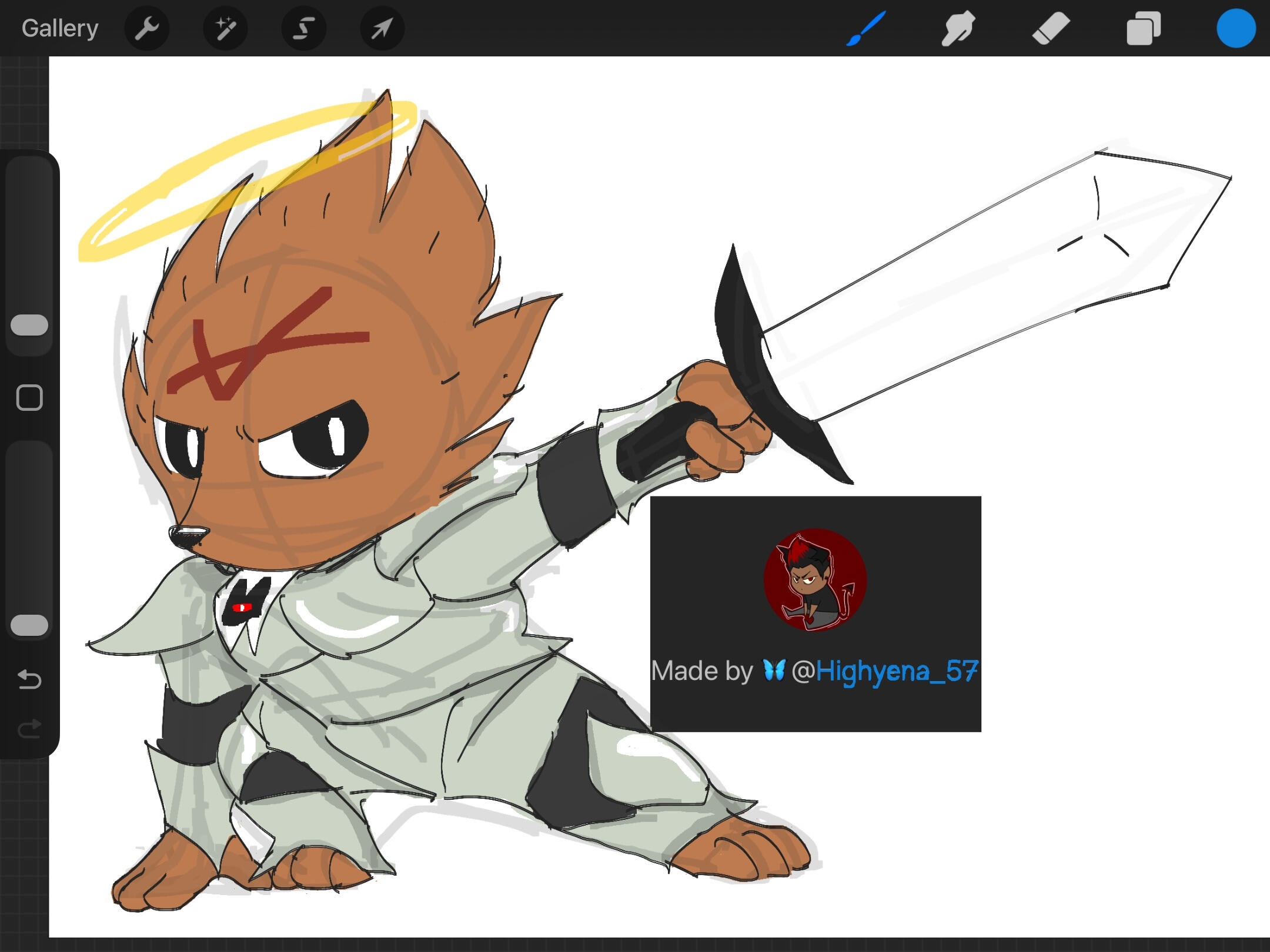Open the Adjustments magic wand menu
The image size is (1270, 952).
coord(225,28)
